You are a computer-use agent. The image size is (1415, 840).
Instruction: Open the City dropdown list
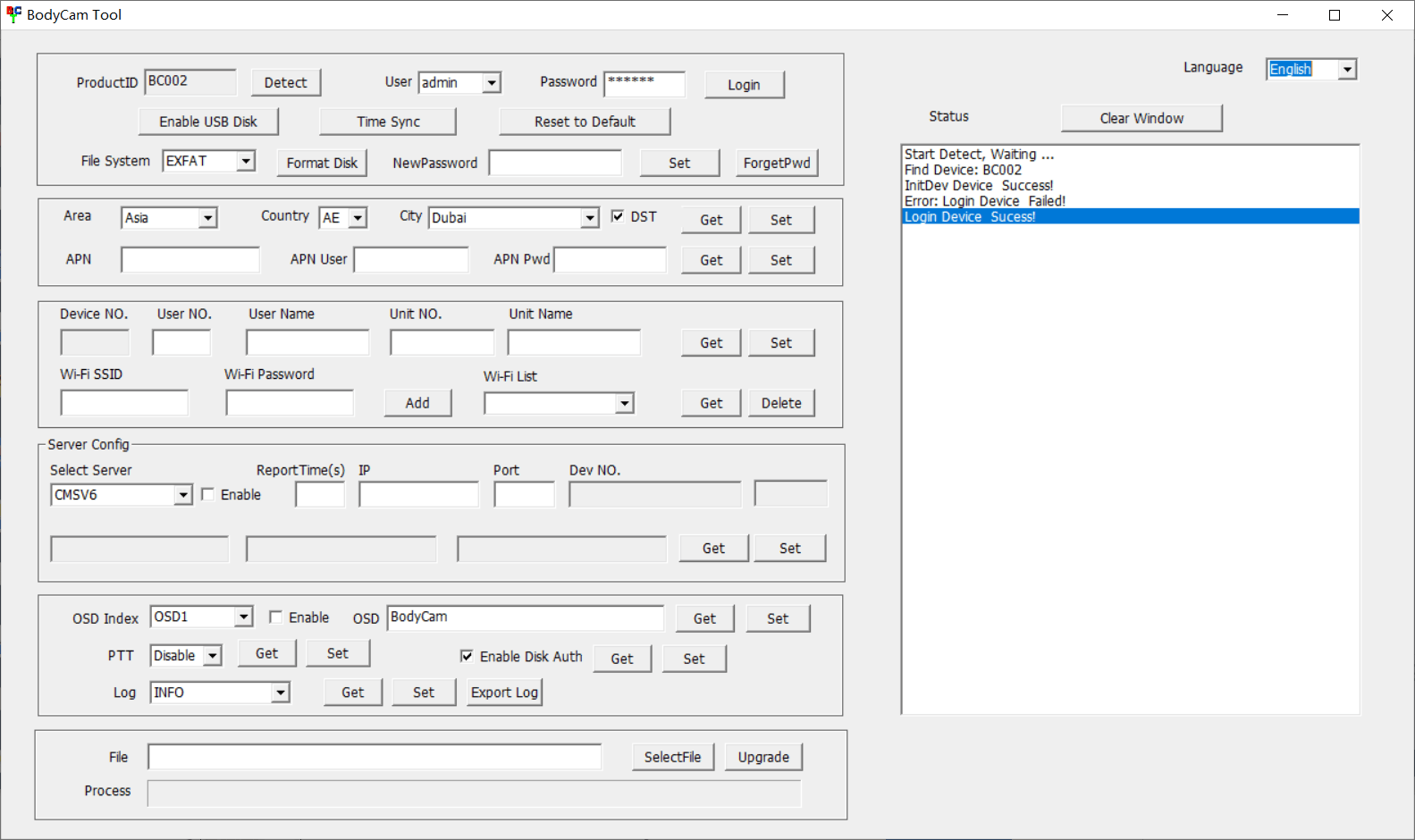[x=589, y=218]
